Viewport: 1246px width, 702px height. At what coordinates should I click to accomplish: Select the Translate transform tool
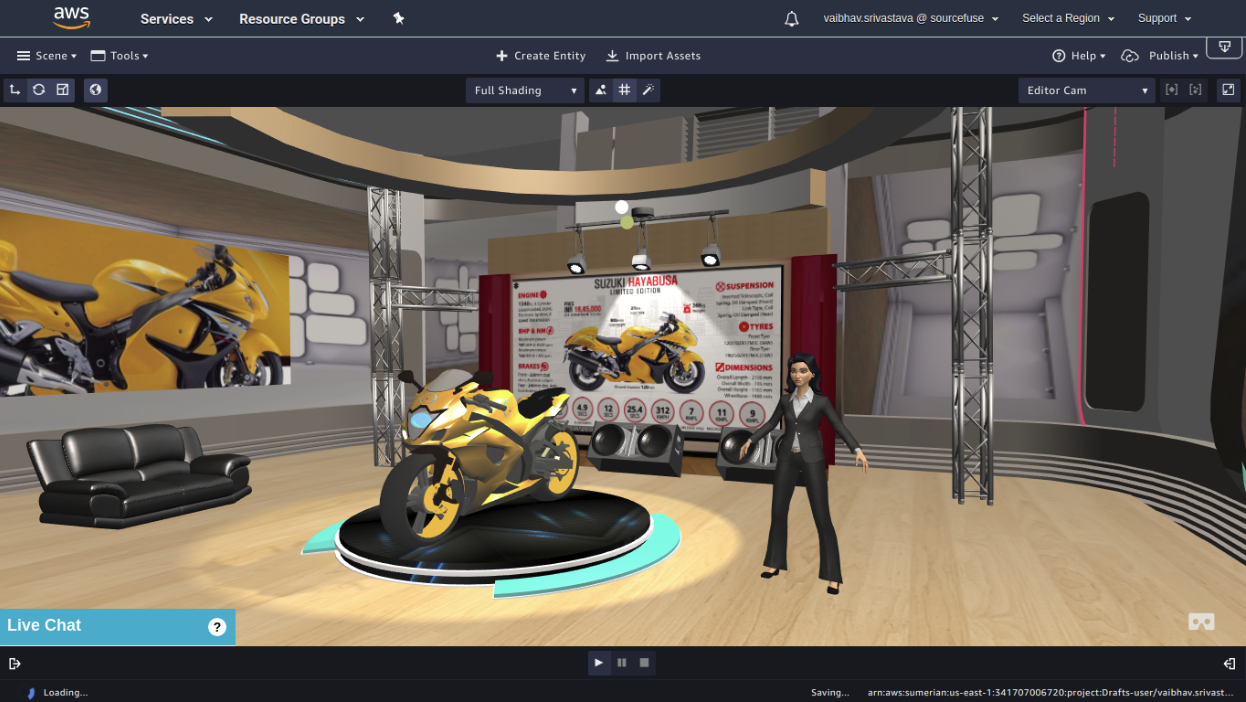(x=15, y=90)
